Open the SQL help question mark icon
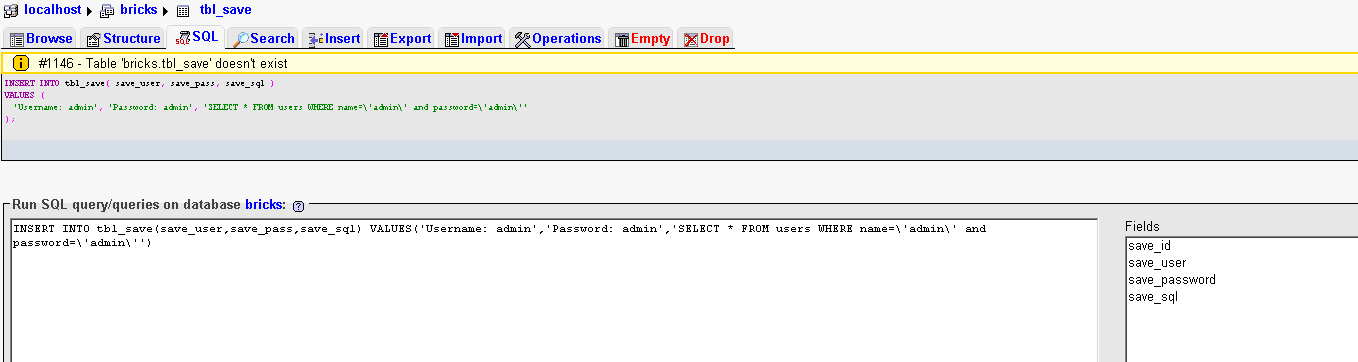Image resolution: width=1358 pixels, height=362 pixels. (298, 205)
